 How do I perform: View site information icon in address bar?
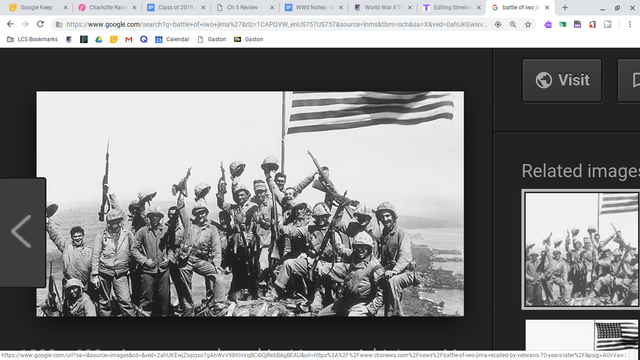[x=59, y=24]
